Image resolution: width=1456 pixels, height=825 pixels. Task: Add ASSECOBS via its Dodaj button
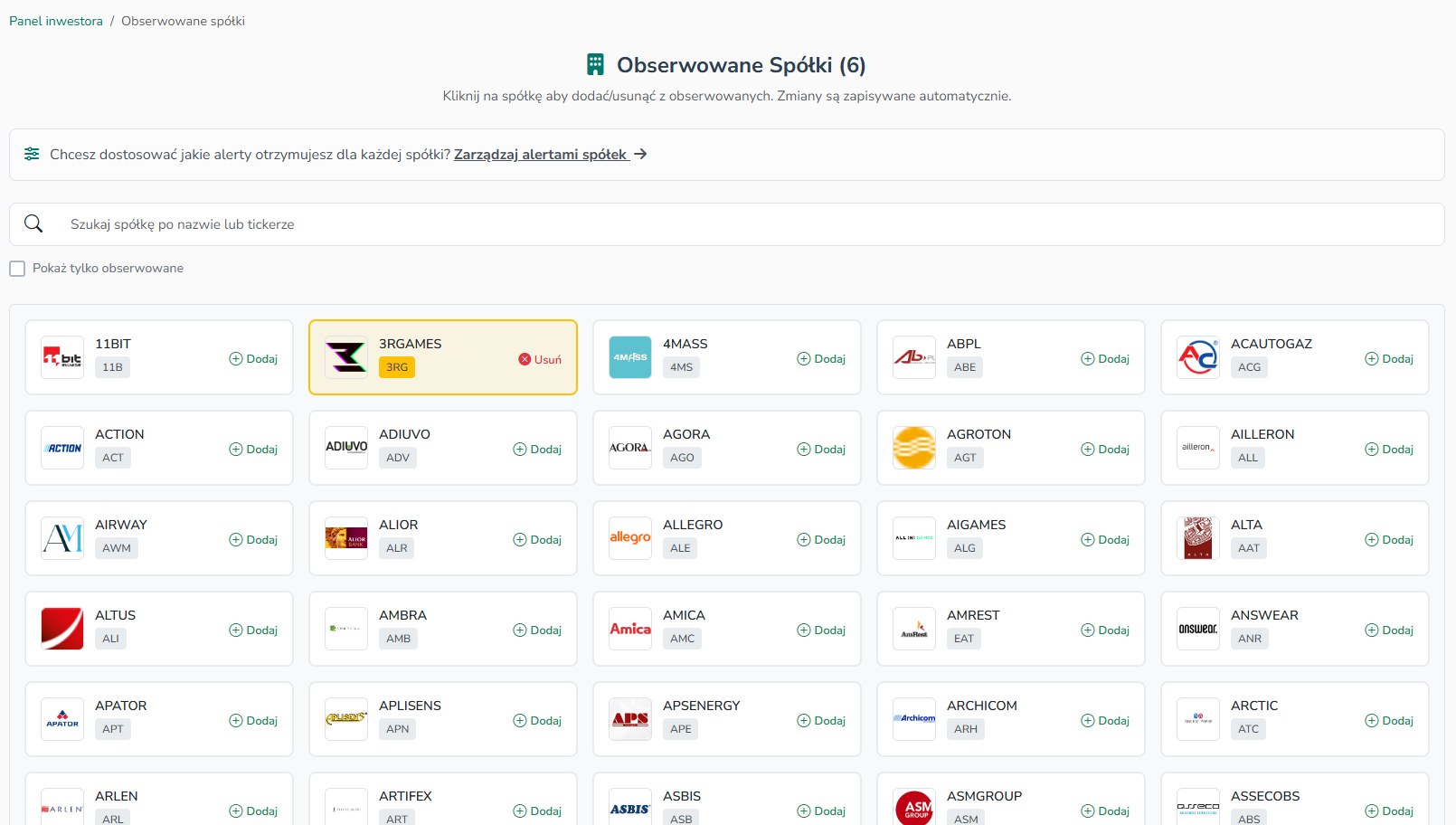pos(1389,811)
